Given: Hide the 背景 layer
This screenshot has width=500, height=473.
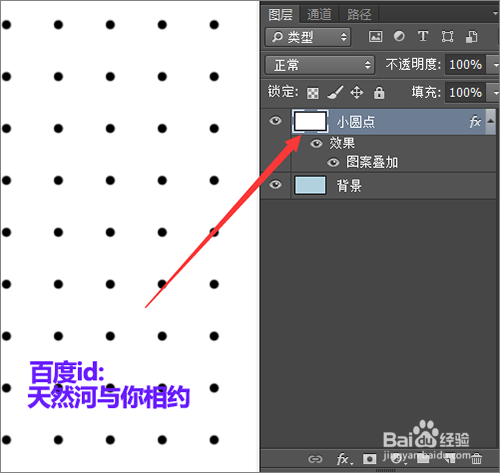Looking at the screenshot, I should [275, 184].
